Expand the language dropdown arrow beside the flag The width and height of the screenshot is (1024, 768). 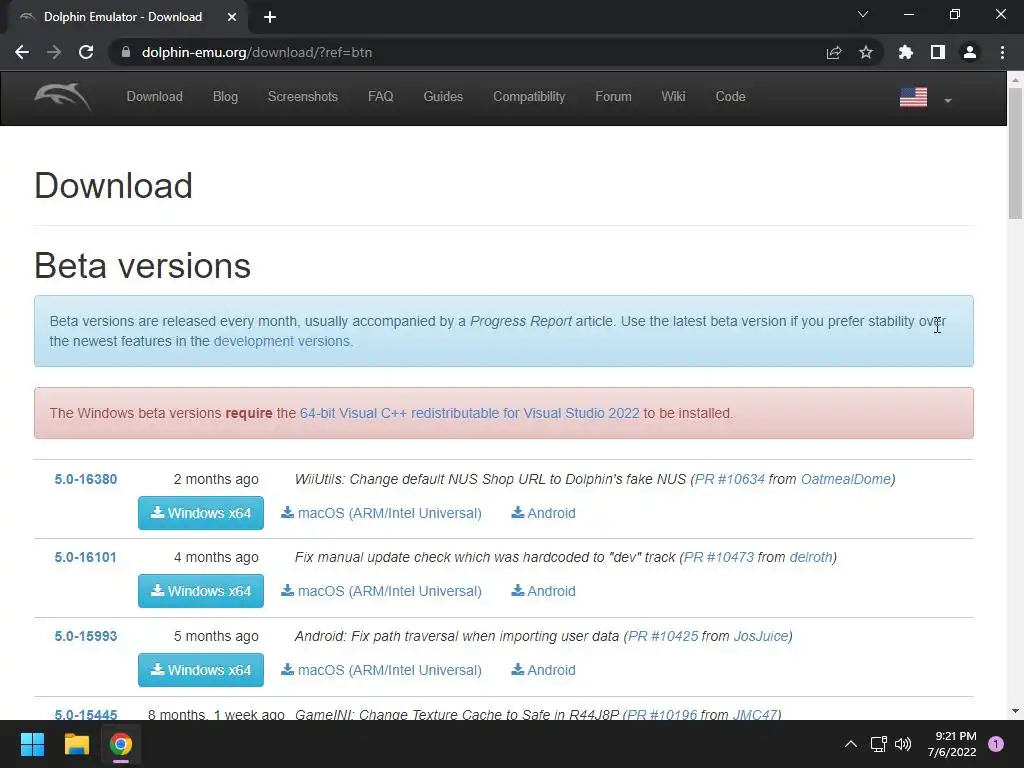[948, 101]
